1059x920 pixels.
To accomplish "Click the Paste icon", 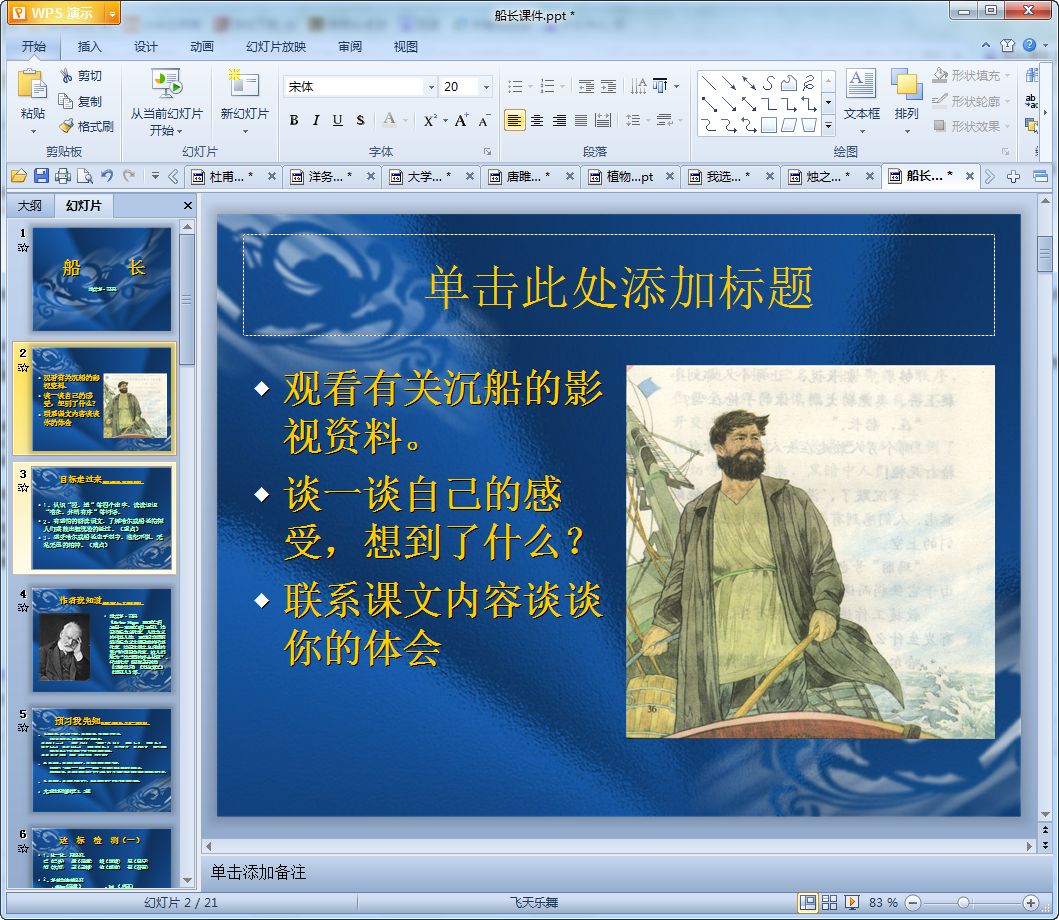I will [32, 86].
